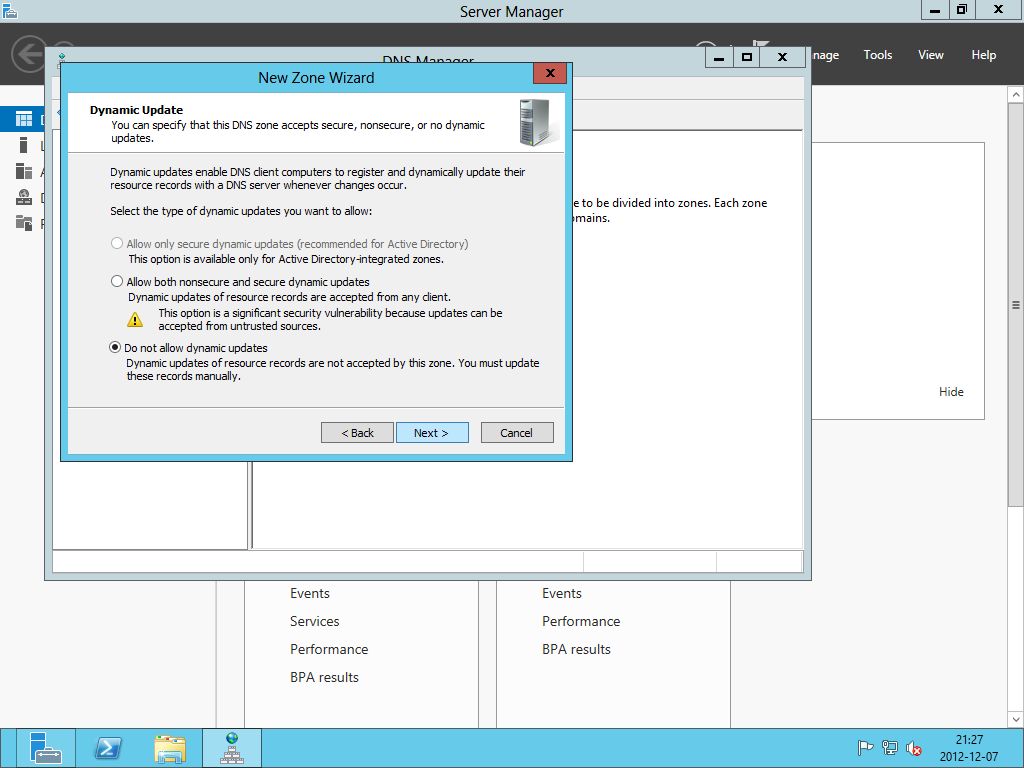Open Action Center flag in system tray

tap(865, 748)
